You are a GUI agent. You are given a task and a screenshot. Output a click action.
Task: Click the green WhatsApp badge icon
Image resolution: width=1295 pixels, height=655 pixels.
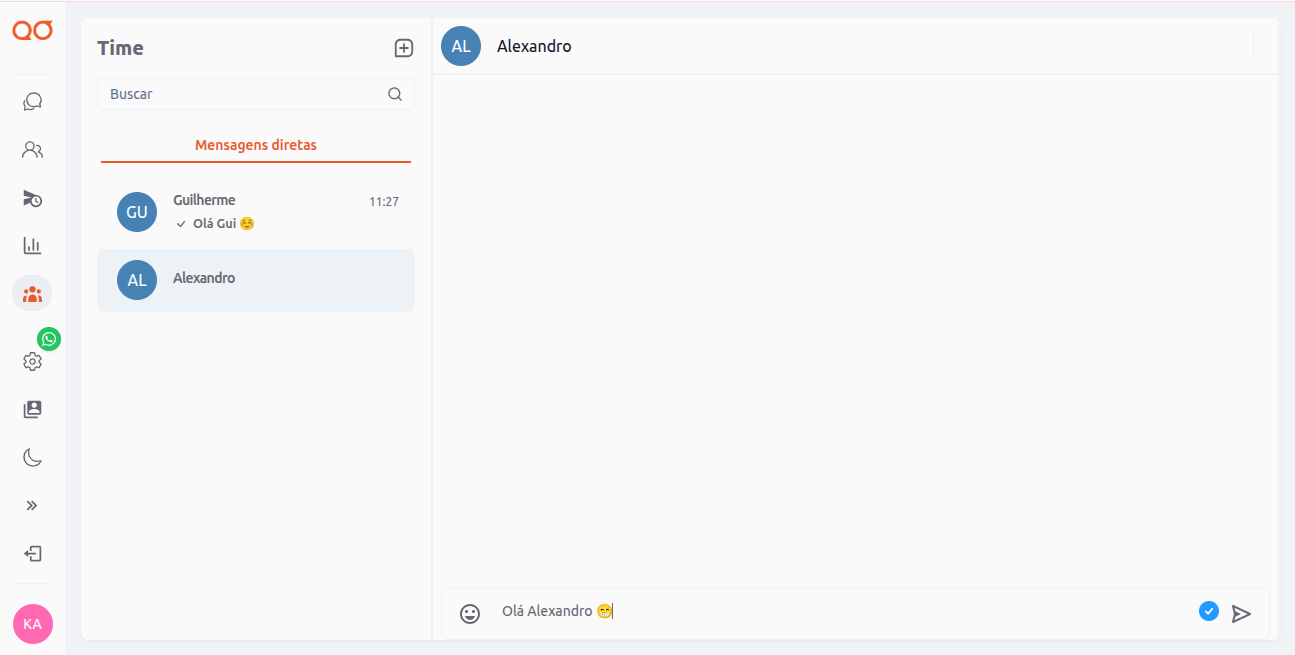tap(49, 339)
